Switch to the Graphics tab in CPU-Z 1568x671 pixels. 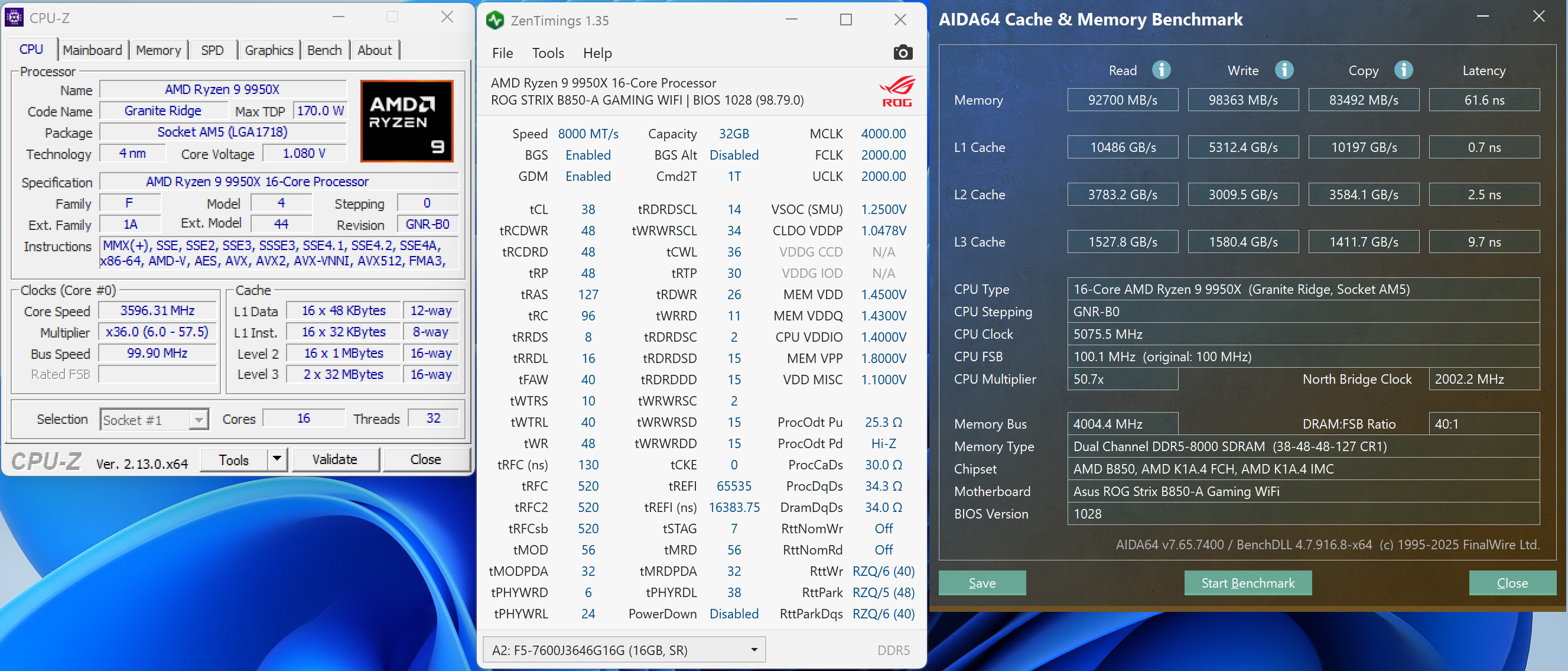pos(268,50)
